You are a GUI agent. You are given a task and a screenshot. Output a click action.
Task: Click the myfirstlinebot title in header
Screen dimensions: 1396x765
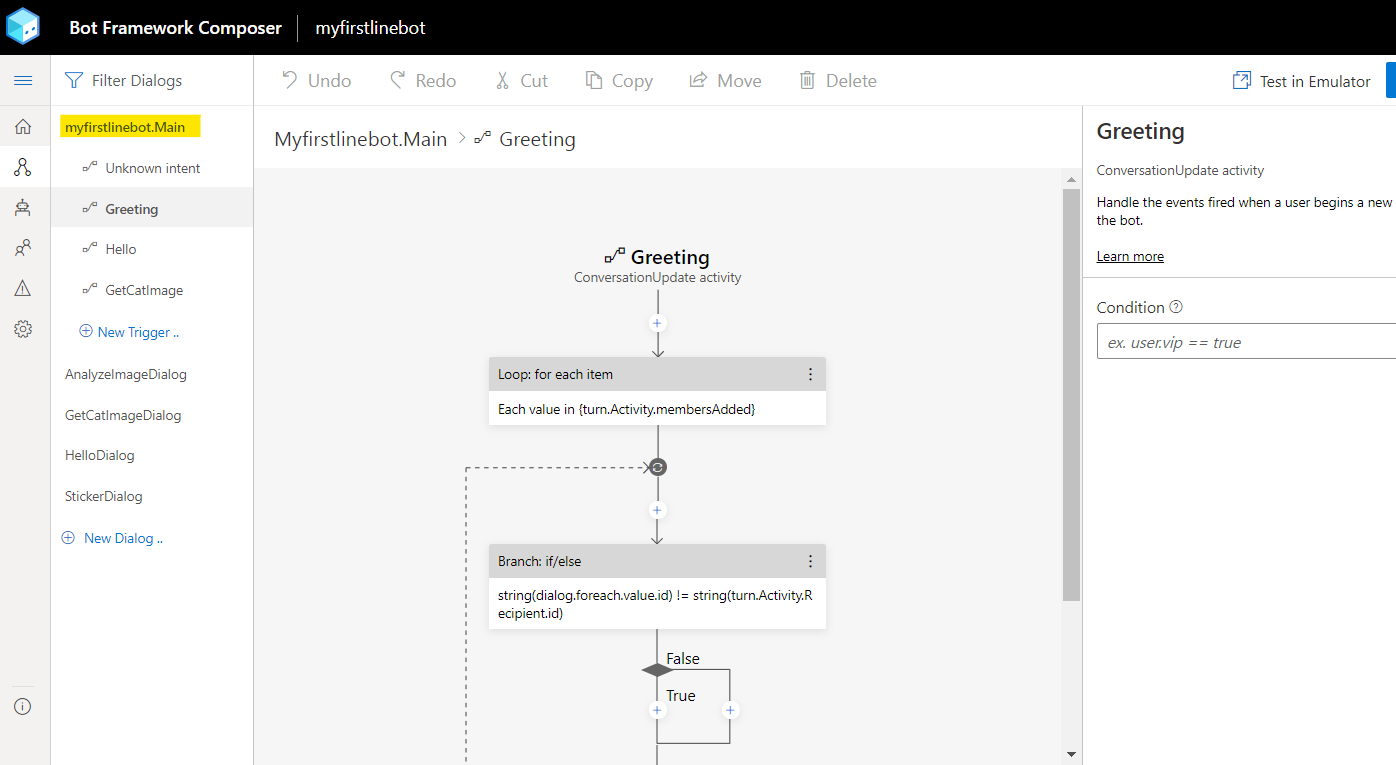tap(370, 27)
